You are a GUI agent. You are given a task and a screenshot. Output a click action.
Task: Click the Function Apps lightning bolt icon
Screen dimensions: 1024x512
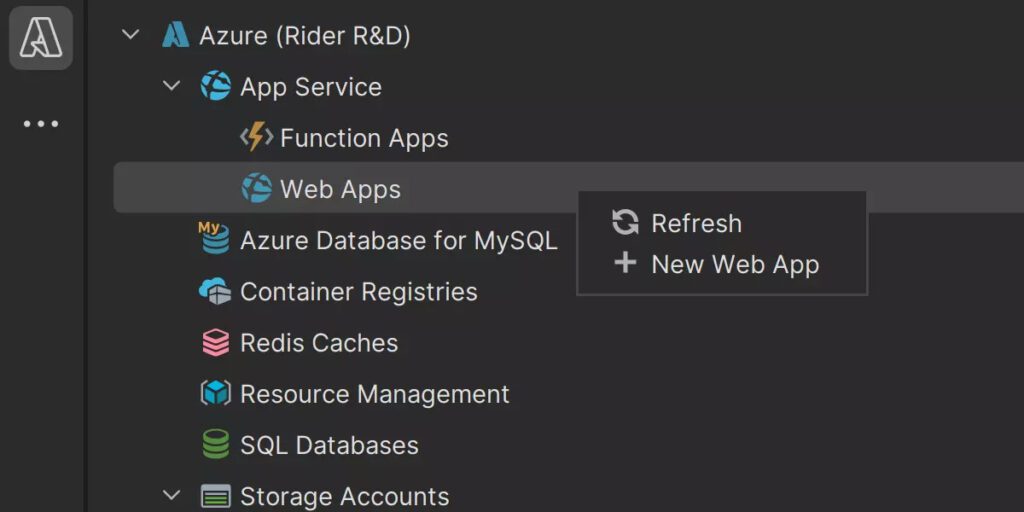click(256, 138)
